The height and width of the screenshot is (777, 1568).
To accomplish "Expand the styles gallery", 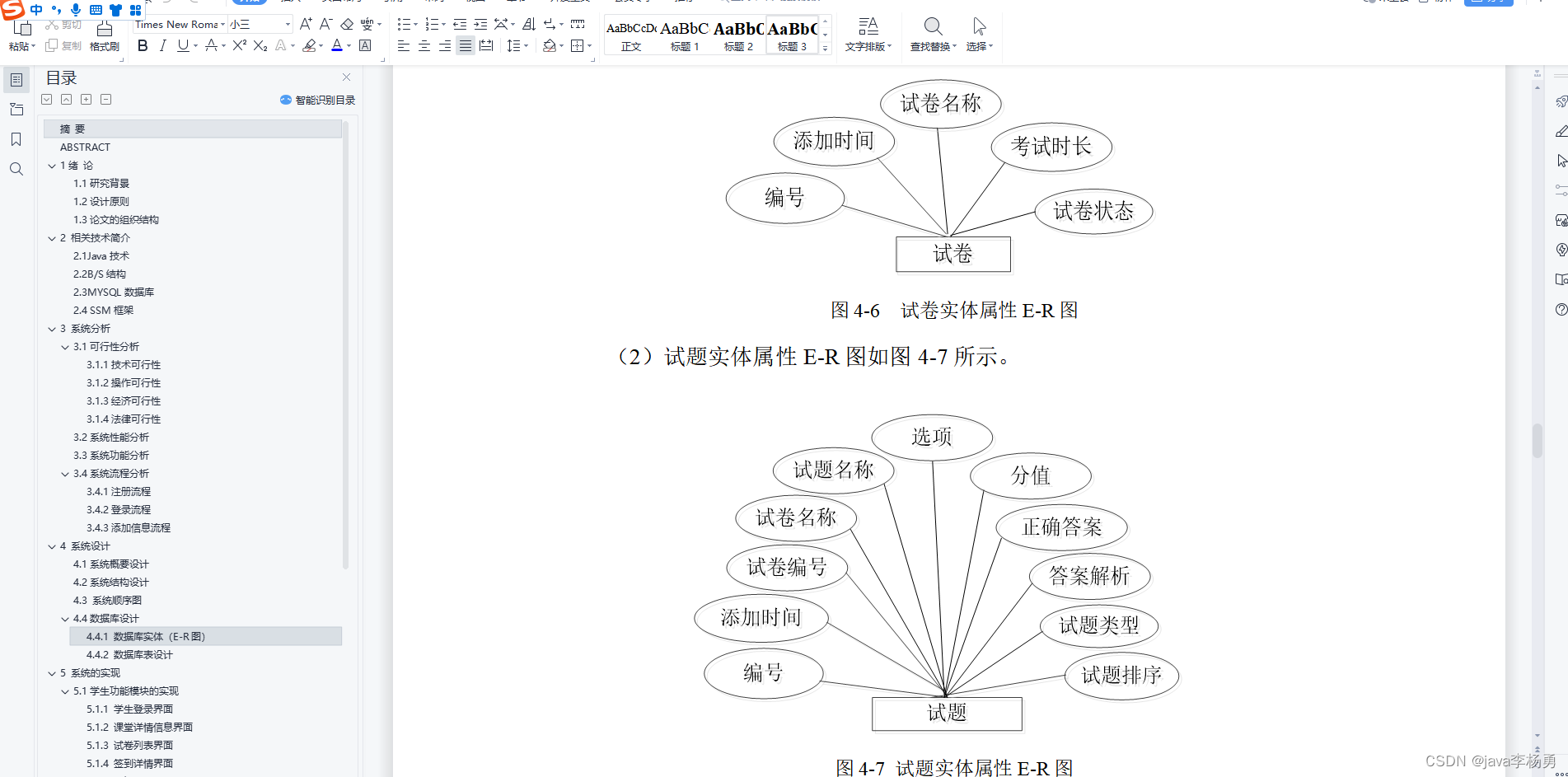I will pos(825,49).
